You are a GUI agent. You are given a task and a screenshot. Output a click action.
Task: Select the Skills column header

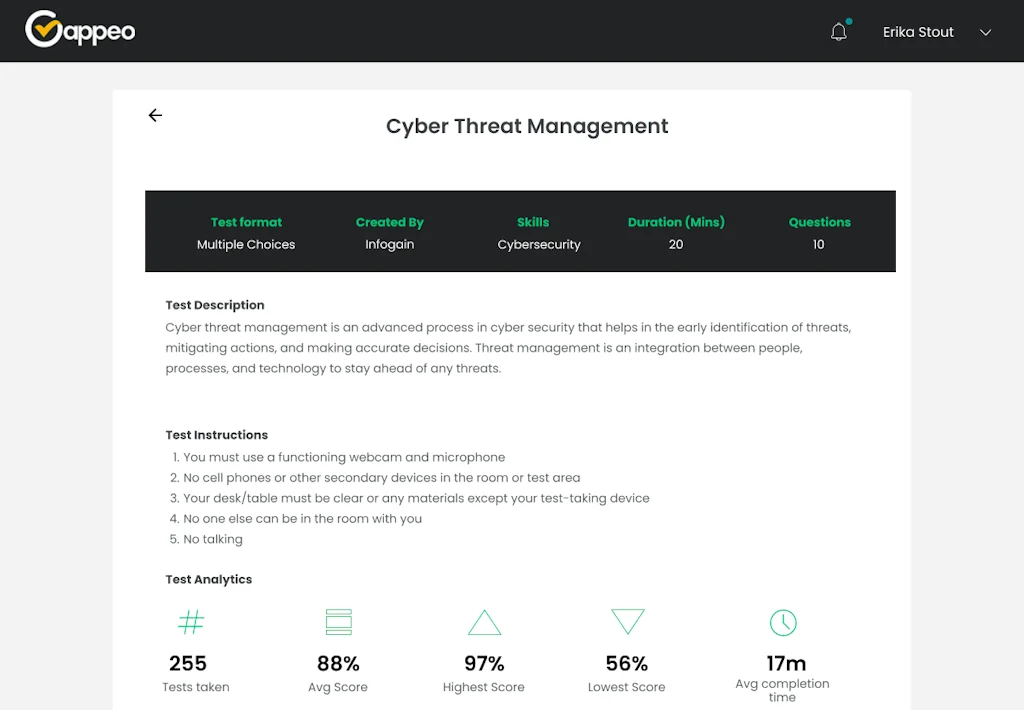[x=533, y=222]
